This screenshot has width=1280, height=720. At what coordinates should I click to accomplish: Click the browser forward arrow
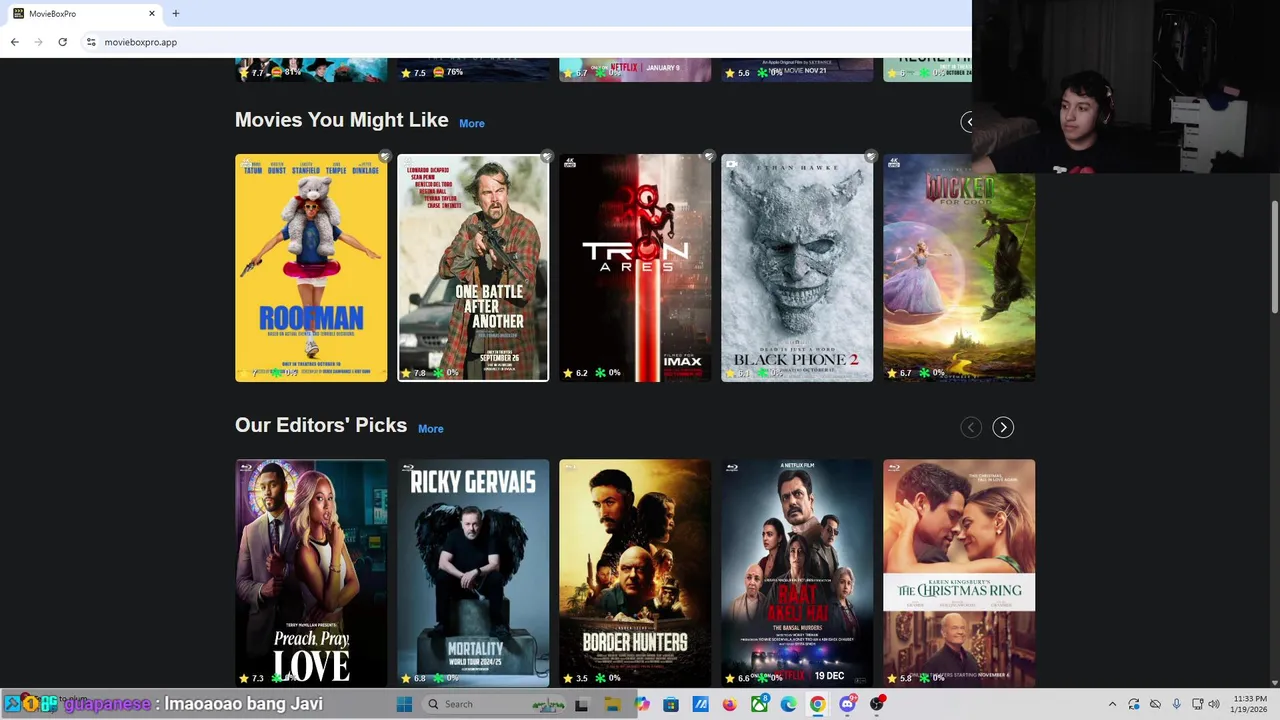39,42
